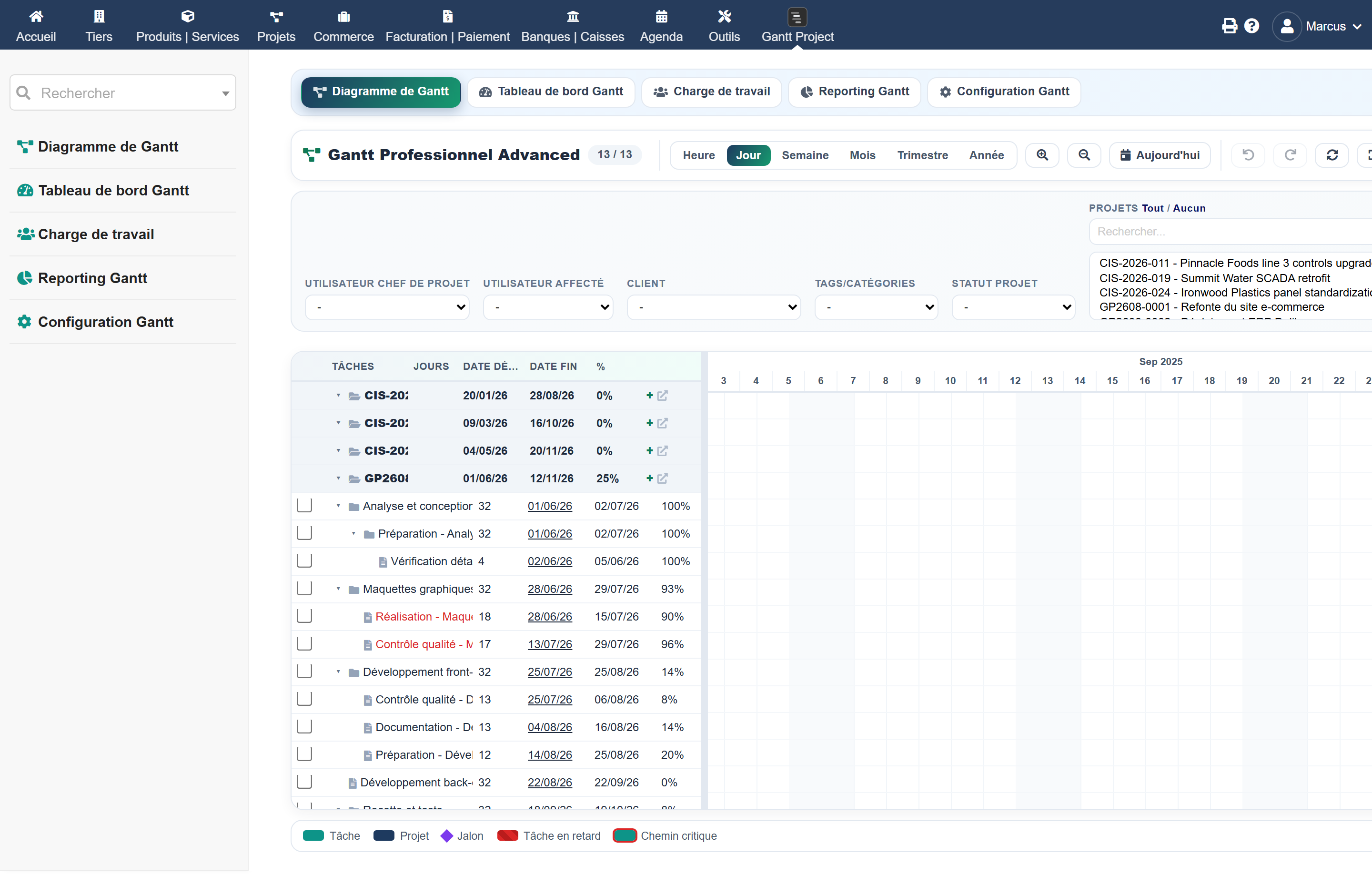Screen dimensions: 1372x896
Task: Click the zoom out magnifier icon
Action: click(x=1084, y=155)
